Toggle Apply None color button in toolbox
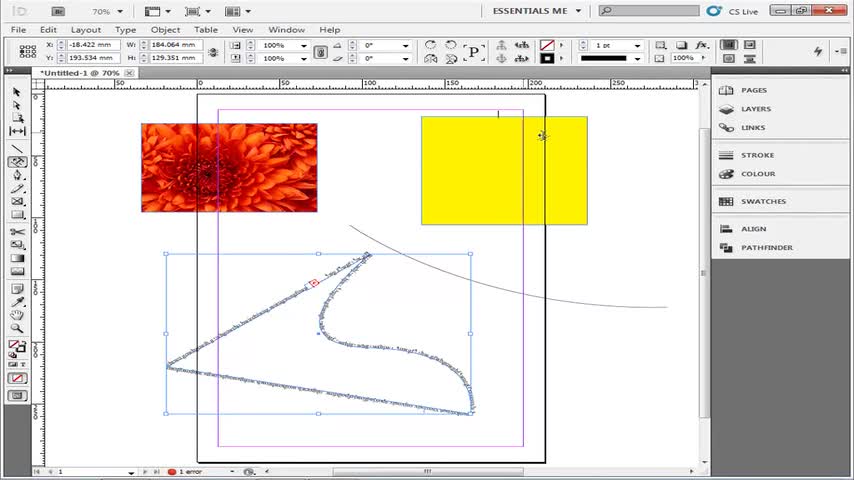854x480 pixels. pyautogui.click(x=17, y=378)
